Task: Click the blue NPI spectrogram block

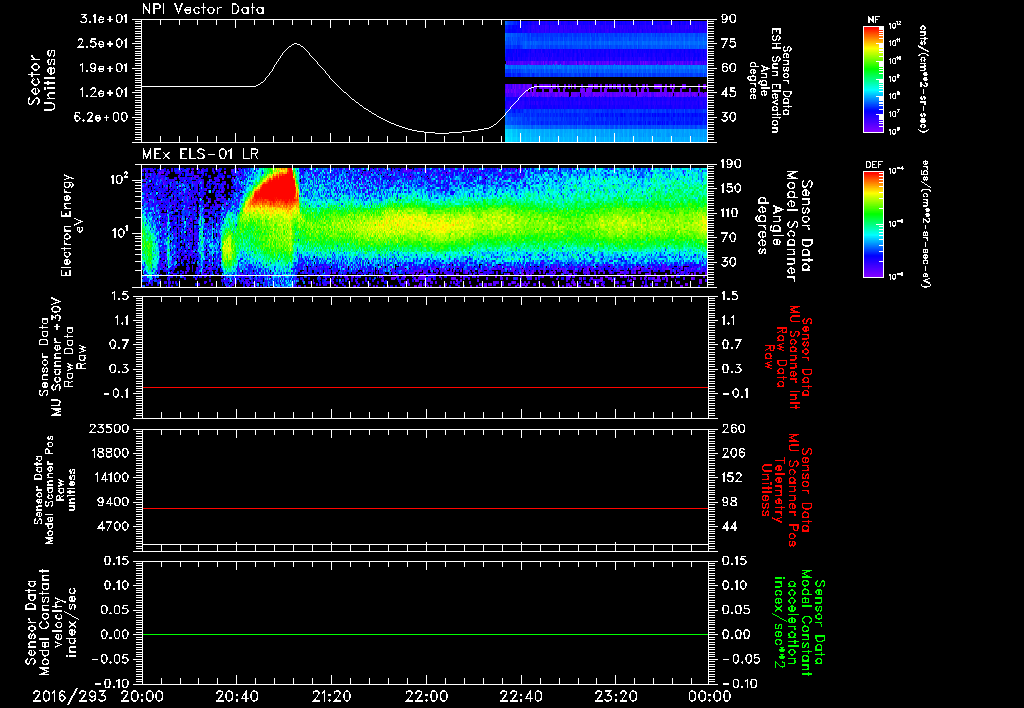Action: click(x=606, y=81)
